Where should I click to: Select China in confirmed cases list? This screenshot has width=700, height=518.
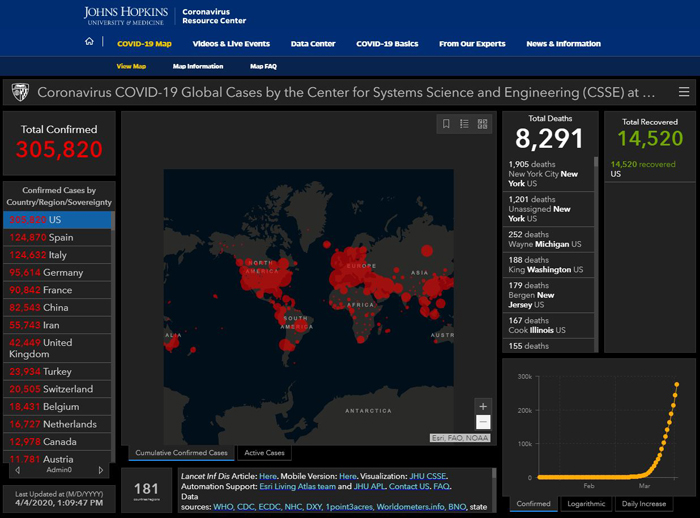coord(57,308)
